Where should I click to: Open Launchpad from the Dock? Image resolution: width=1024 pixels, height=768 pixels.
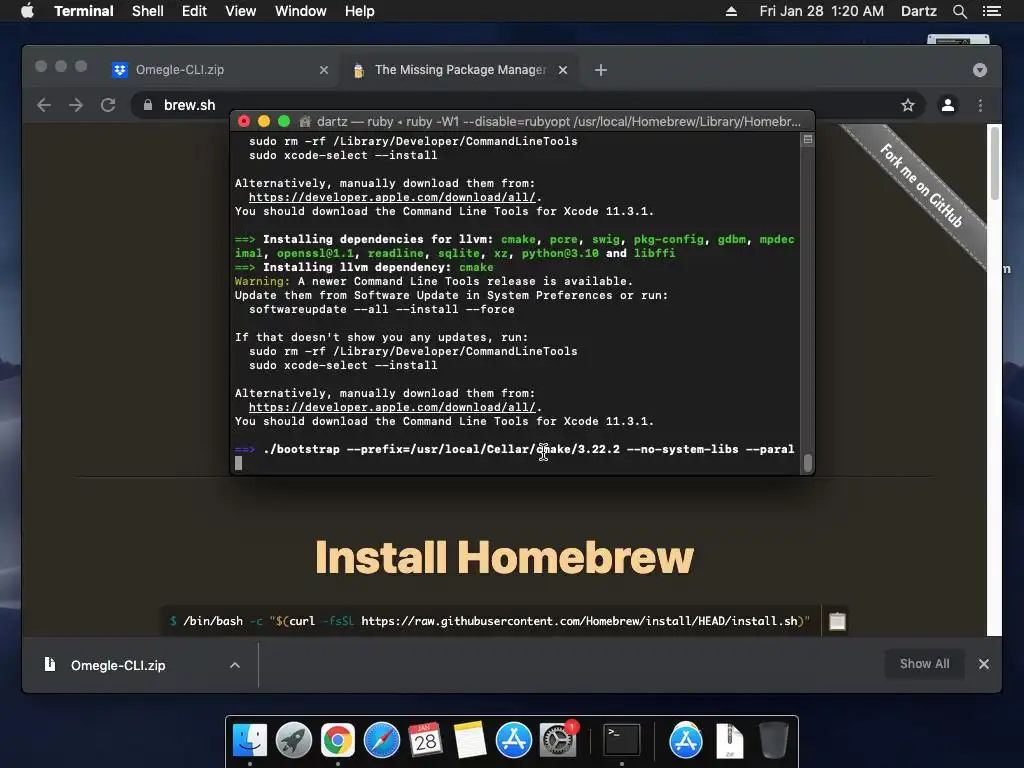(x=294, y=741)
